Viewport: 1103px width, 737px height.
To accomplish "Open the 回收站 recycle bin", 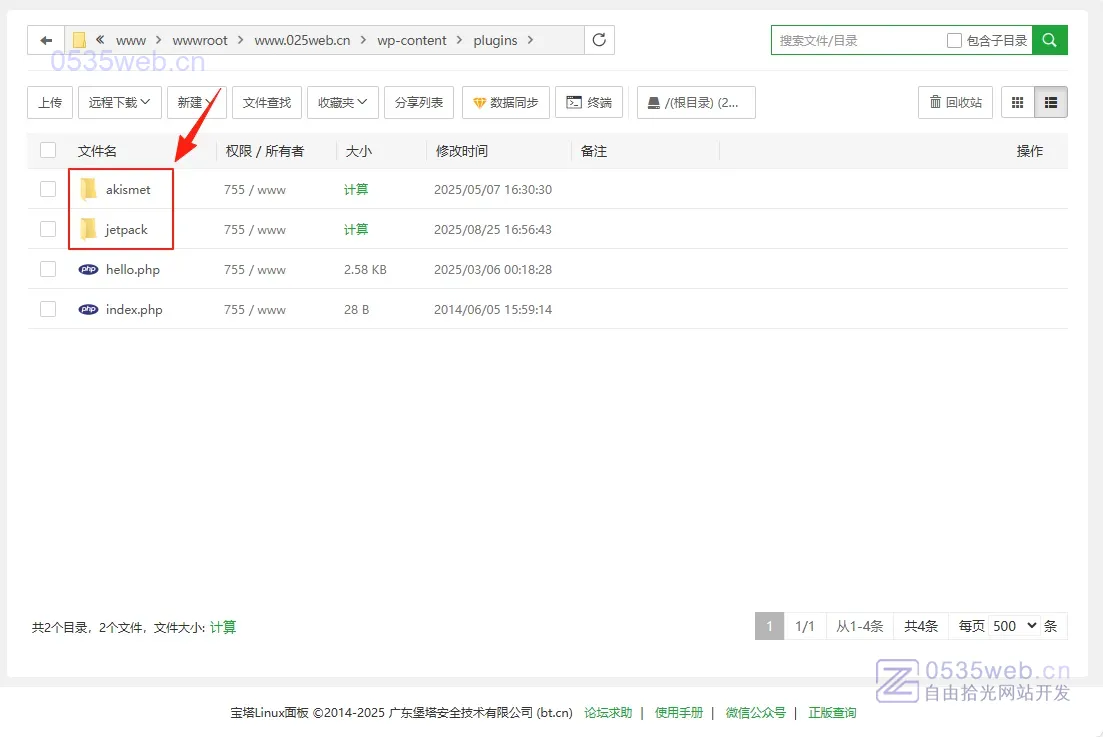I will pos(955,102).
